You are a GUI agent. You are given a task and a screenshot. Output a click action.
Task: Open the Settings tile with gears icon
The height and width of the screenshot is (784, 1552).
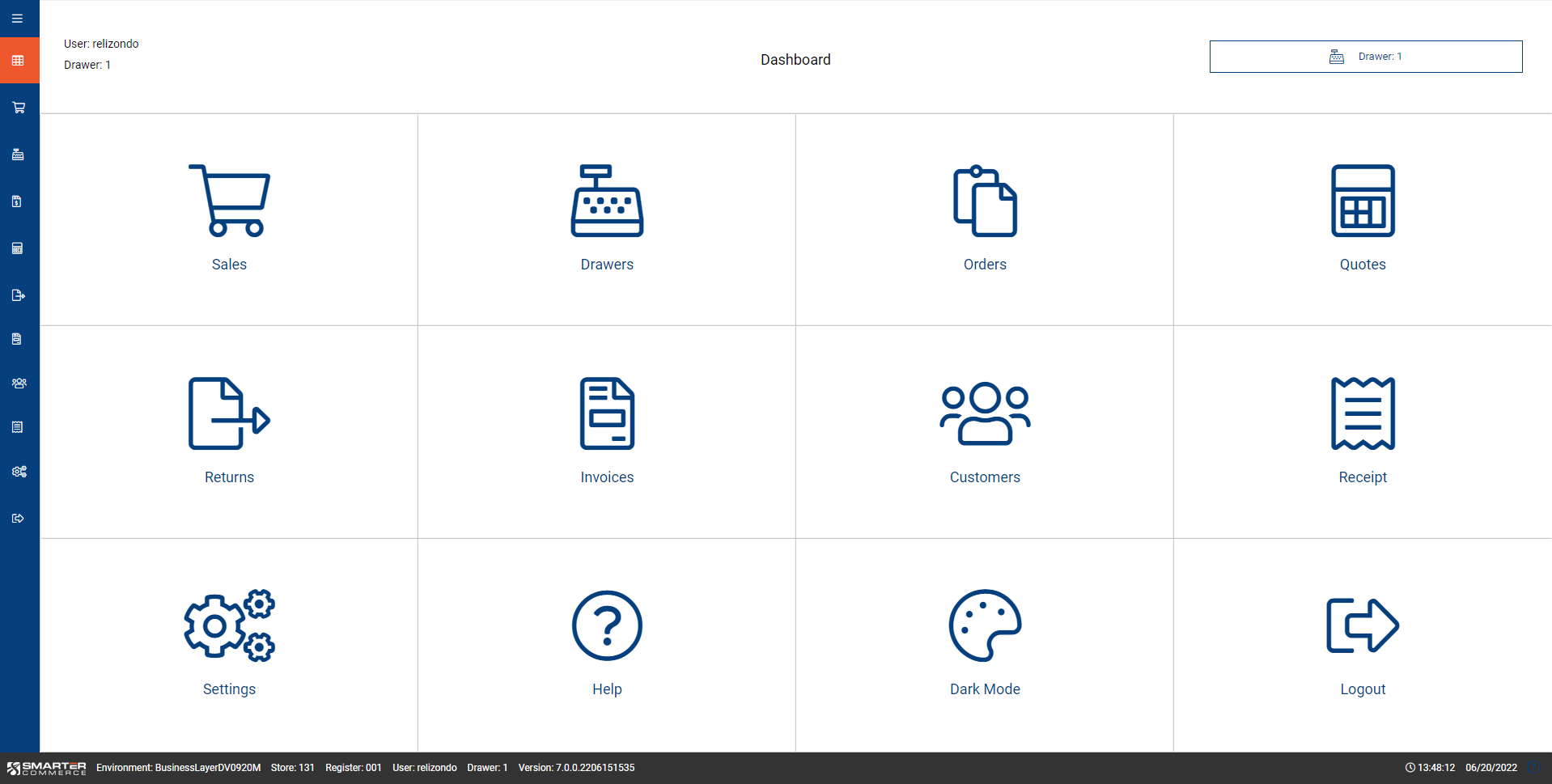[x=229, y=645]
